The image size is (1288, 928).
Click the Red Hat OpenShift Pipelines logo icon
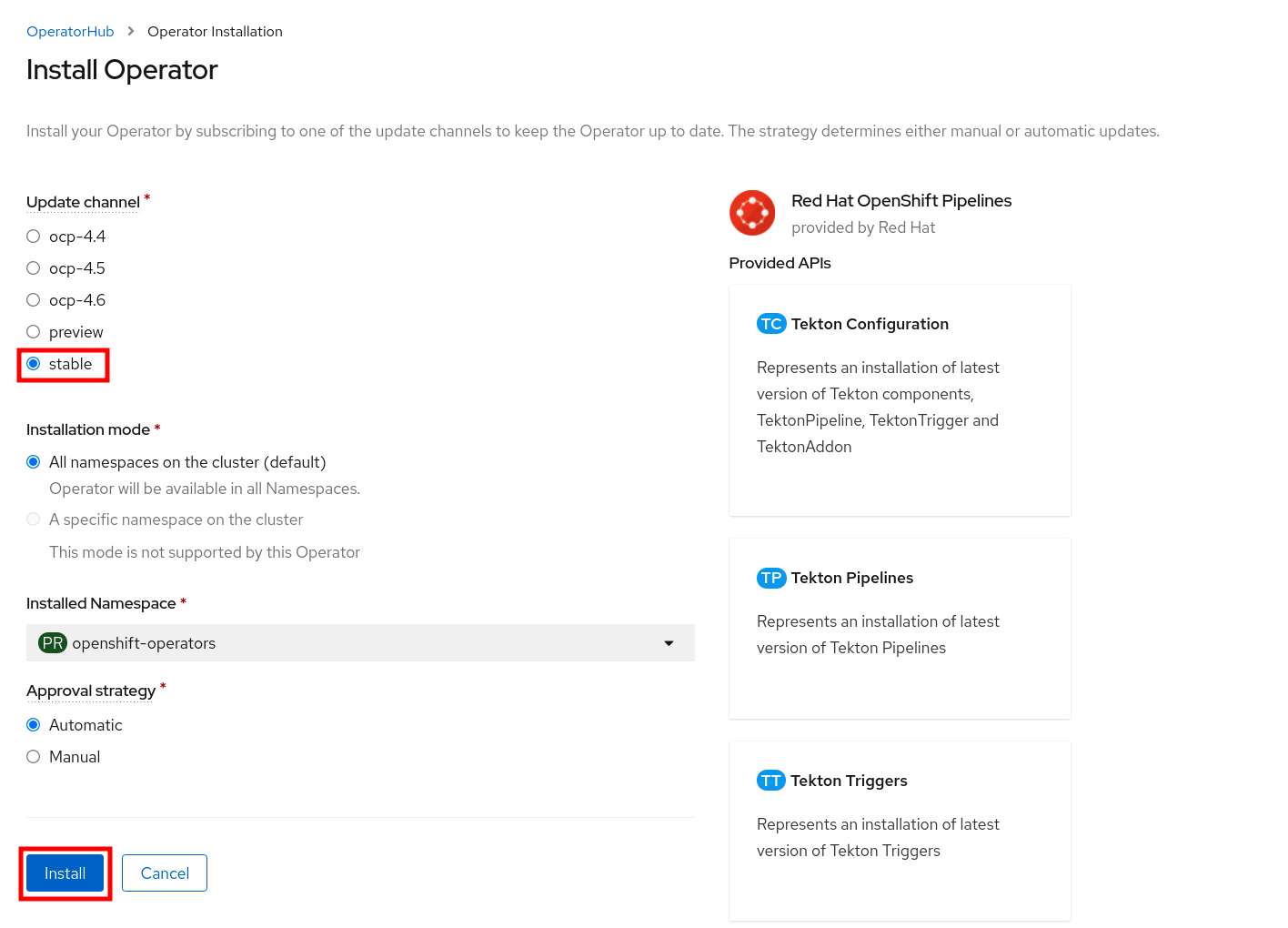752,213
